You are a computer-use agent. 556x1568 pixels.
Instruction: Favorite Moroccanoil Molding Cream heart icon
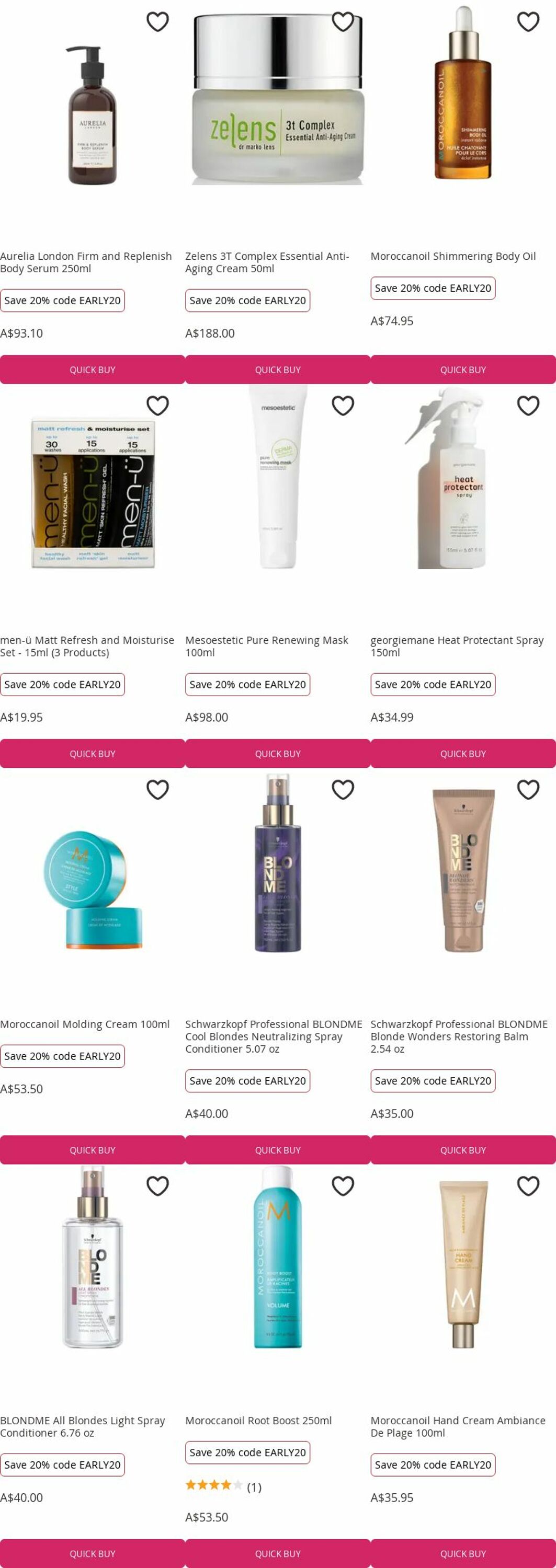point(158,789)
